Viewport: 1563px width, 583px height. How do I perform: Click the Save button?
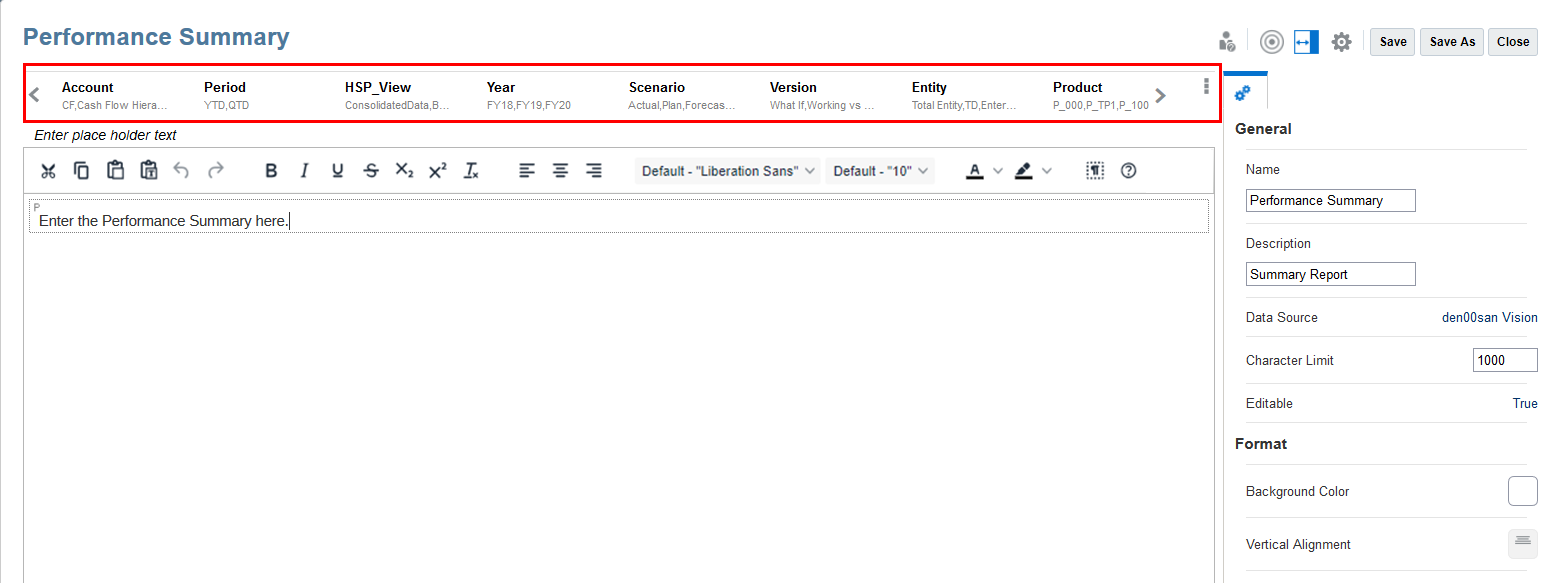(x=1392, y=41)
